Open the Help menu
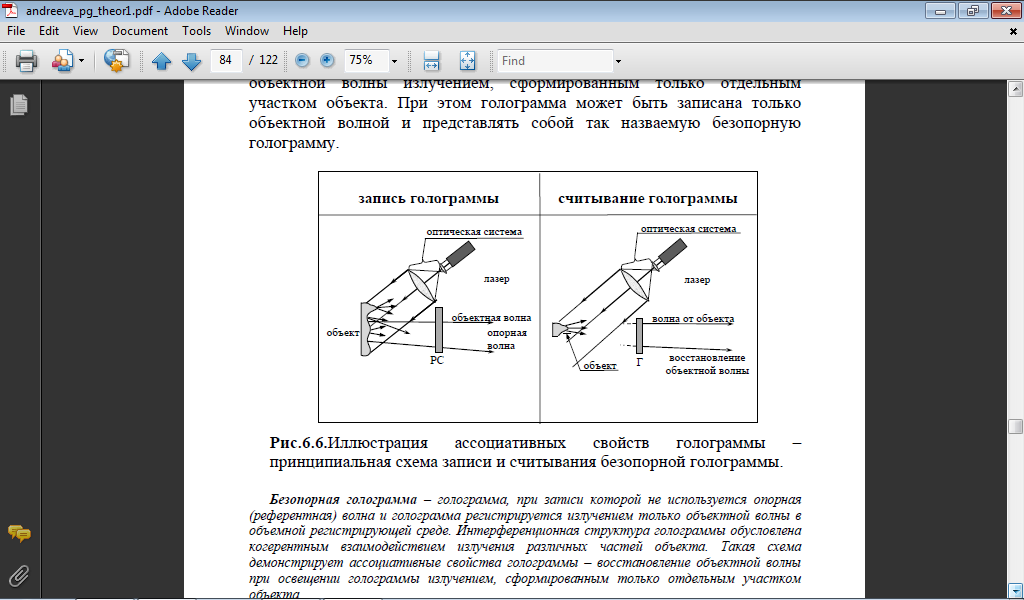 coord(295,31)
